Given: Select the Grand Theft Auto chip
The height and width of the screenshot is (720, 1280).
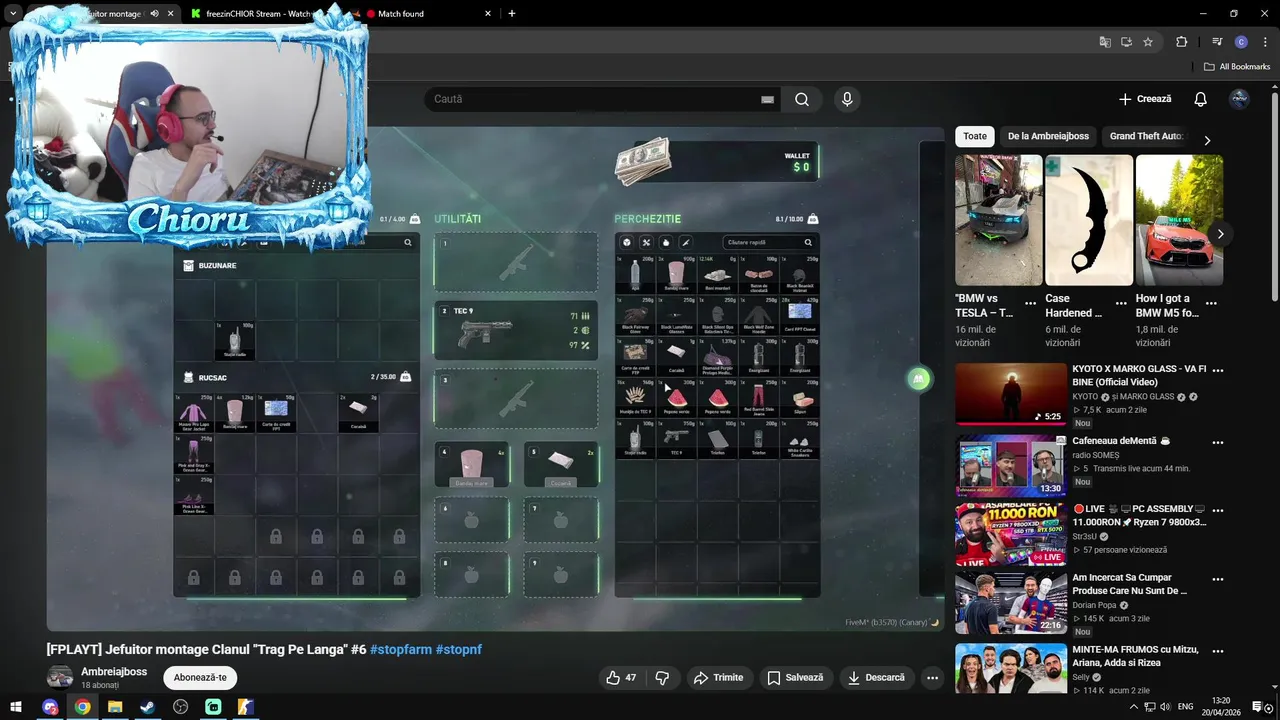Looking at the screenshot, I should coord(1146,136).
